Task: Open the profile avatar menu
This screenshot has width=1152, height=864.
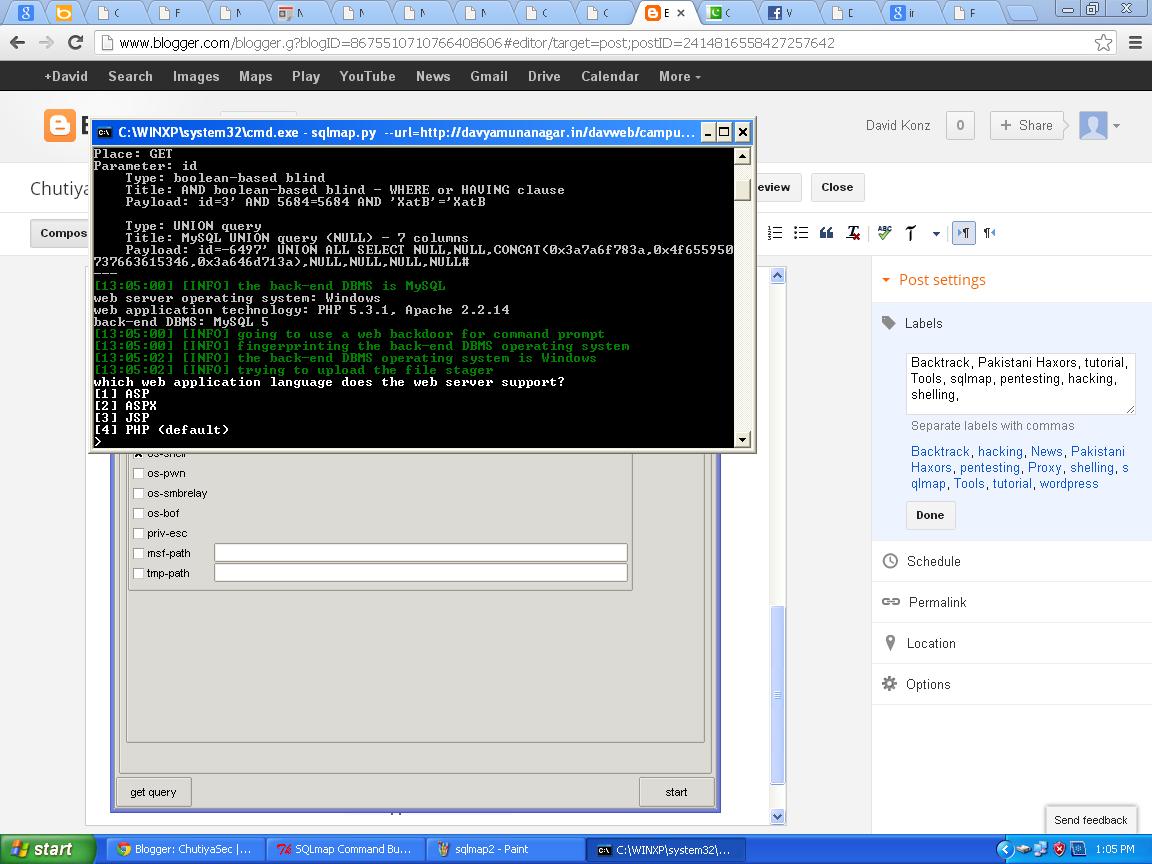Action: [x=1099, y=126]
